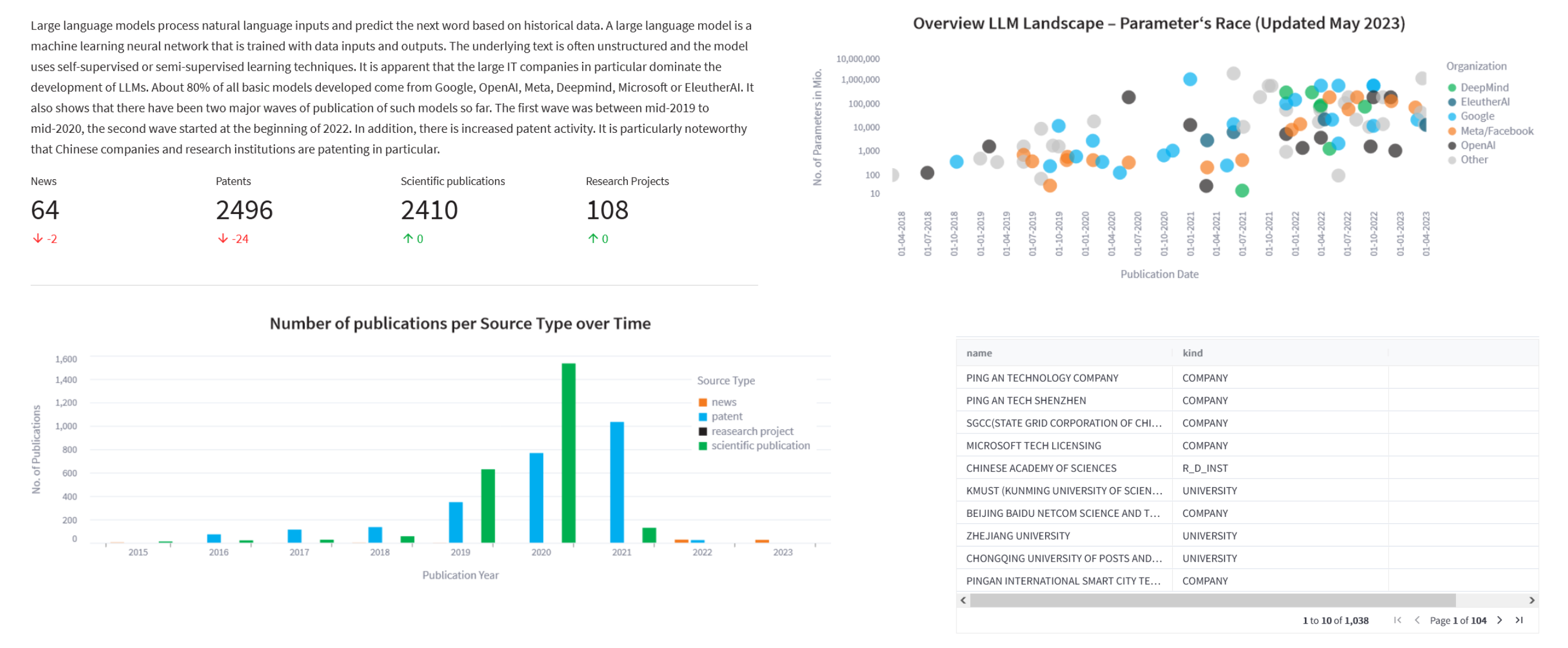Click the 2019 green scientific publication bar

tap(487, 506)
